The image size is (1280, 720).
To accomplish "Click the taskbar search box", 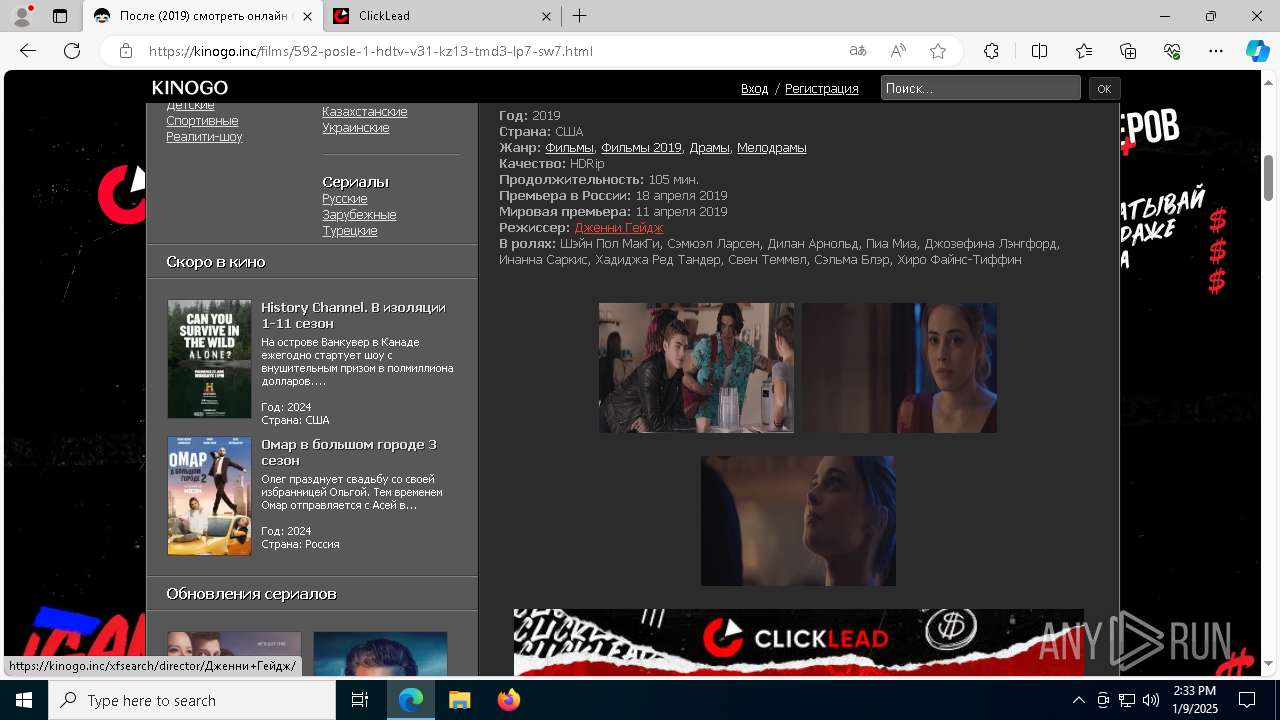I will click(192, 700).
